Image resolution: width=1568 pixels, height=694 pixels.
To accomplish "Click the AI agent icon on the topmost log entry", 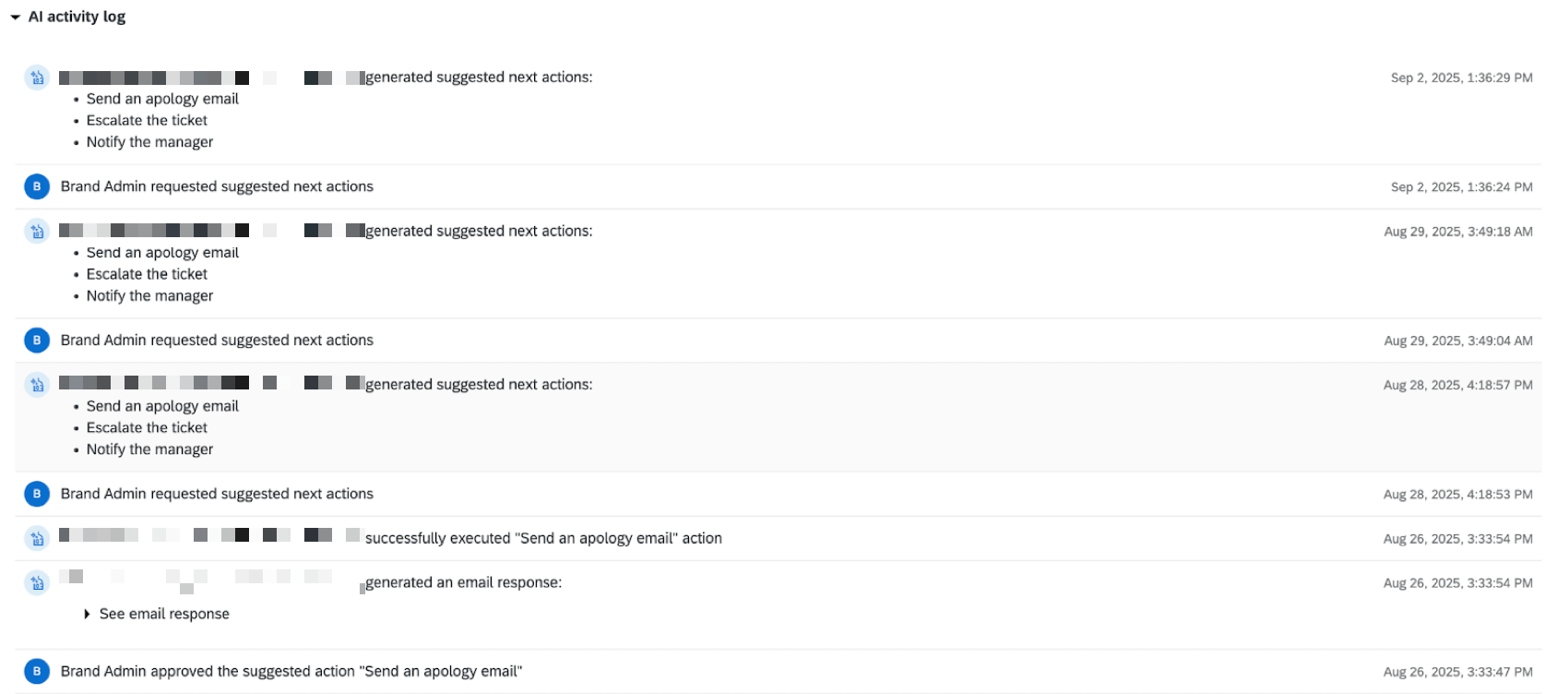I will coord(36,78).
